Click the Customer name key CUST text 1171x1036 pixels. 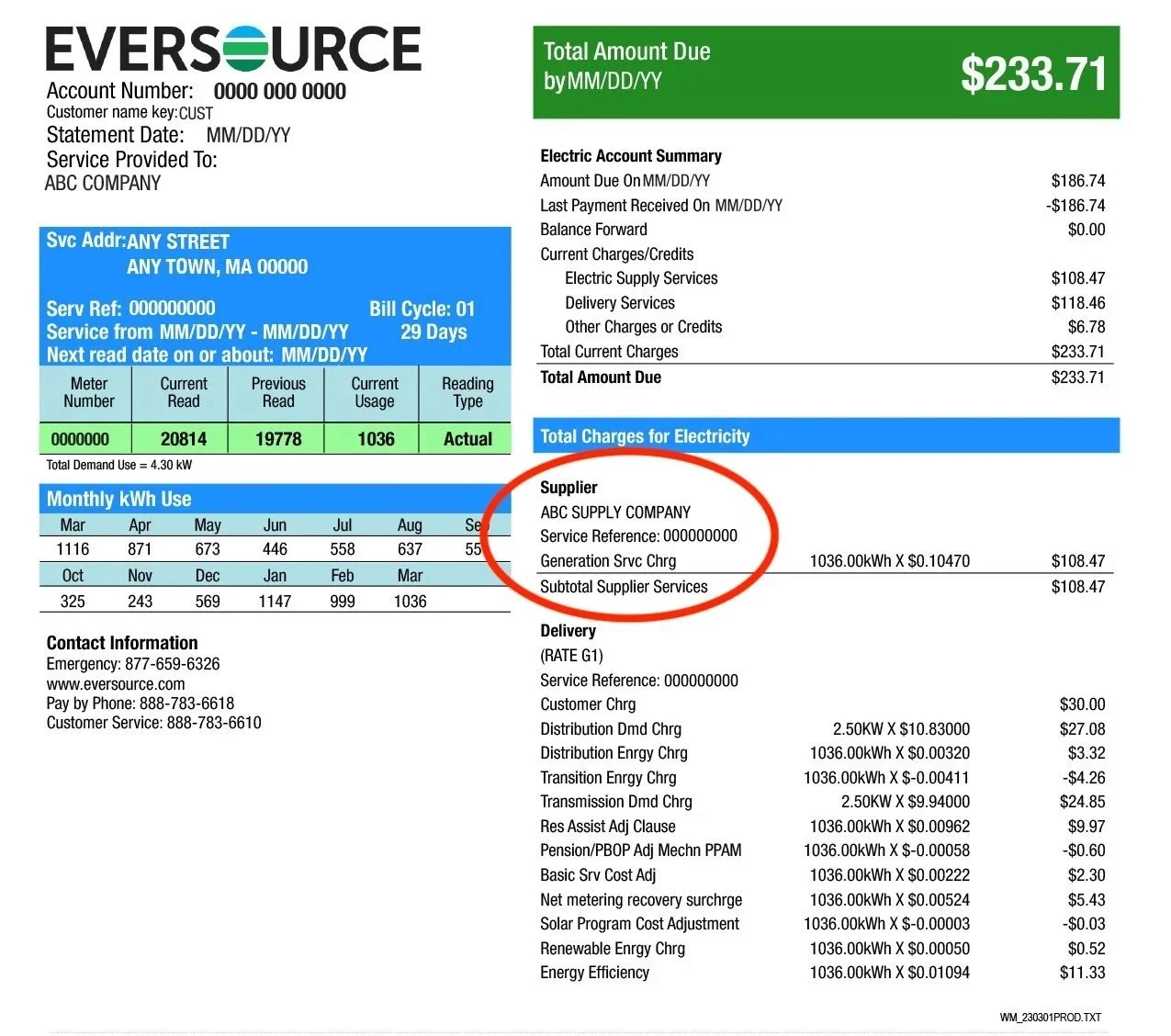pos(129,113)
